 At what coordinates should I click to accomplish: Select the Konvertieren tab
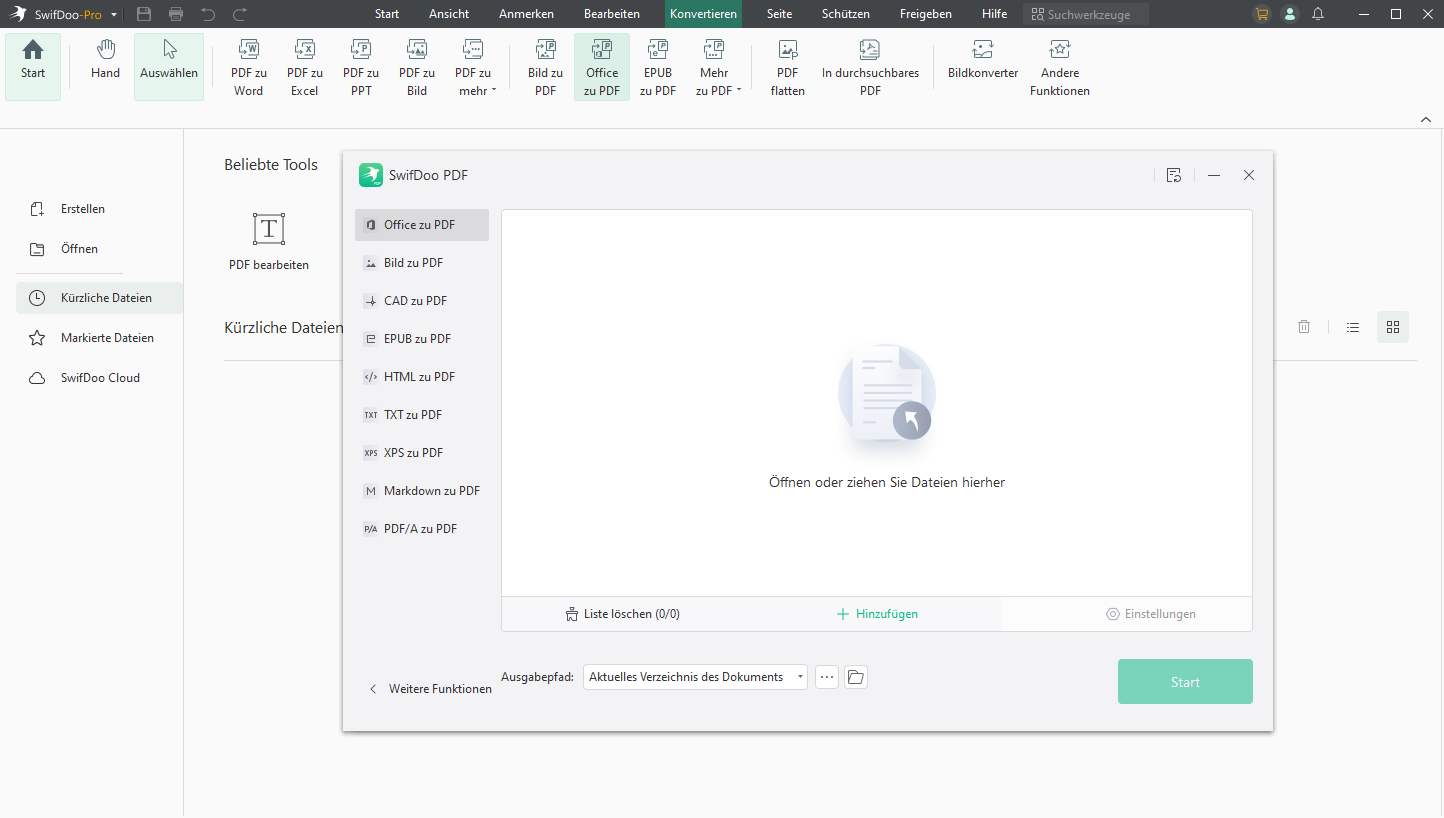pos(704,14)
